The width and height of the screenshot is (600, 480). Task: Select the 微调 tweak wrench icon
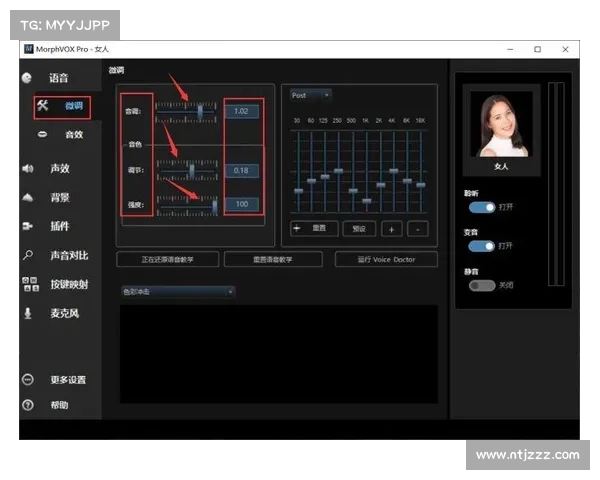43,106
